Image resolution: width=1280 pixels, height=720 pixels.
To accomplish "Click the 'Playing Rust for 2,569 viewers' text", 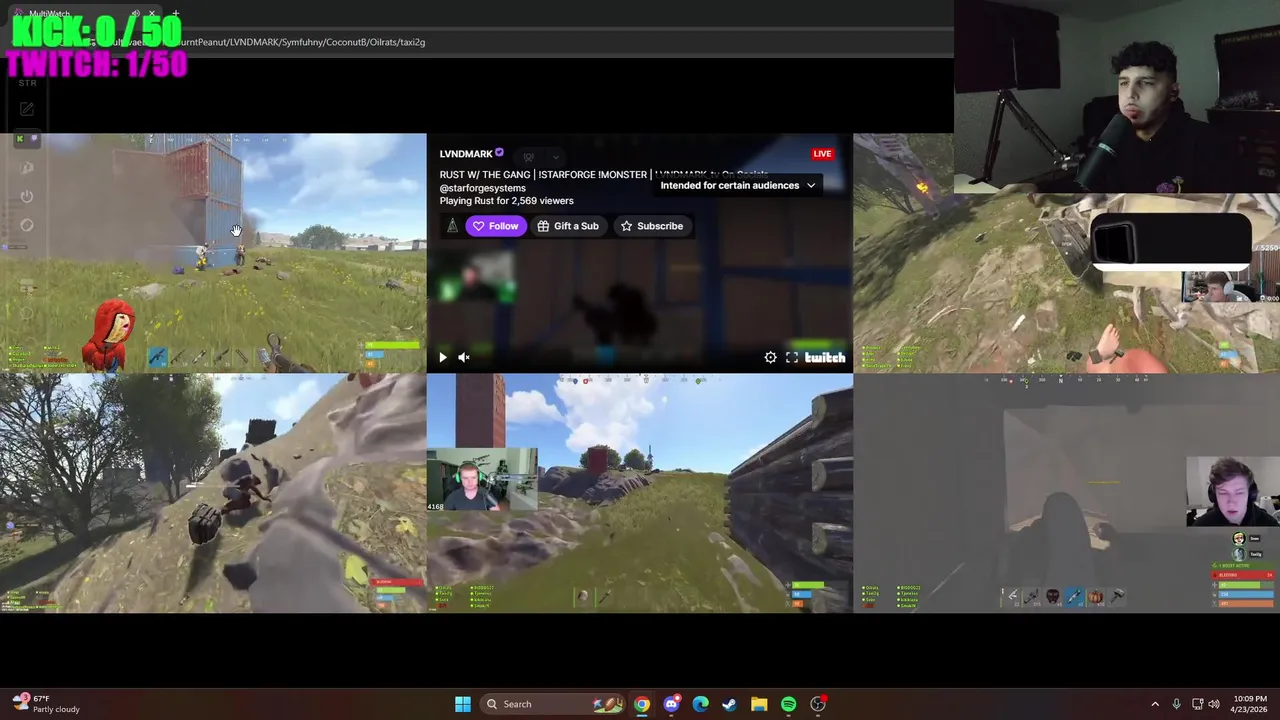I will (506, 201).
